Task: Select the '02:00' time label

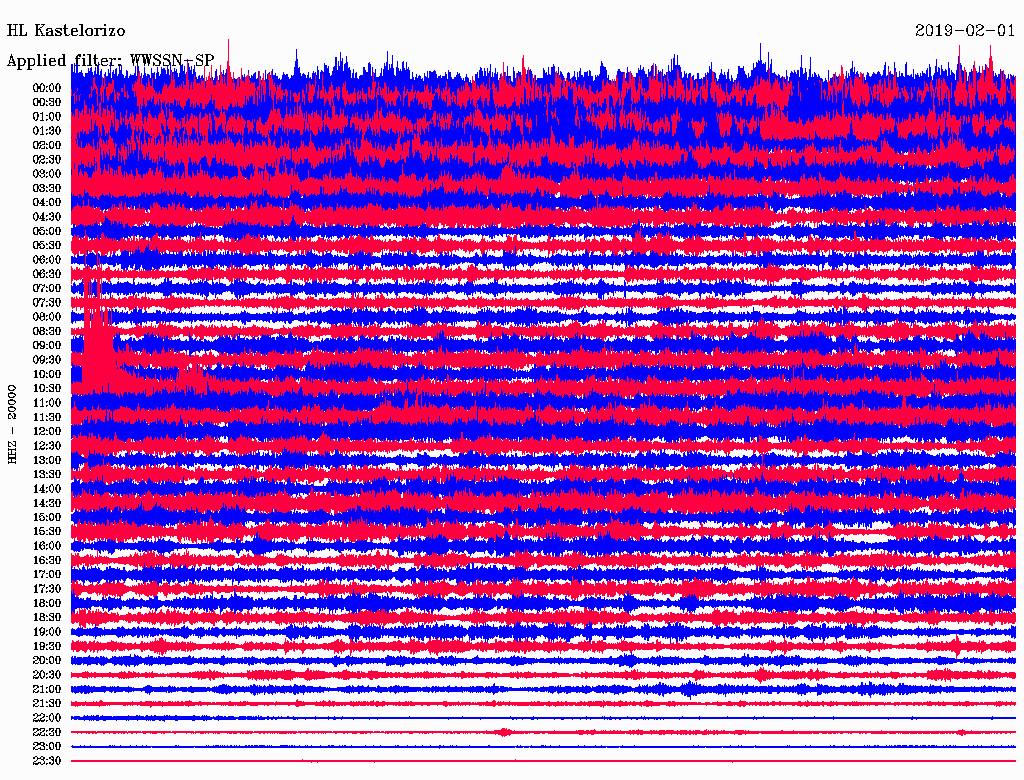Action: click(x=47, y=146)
